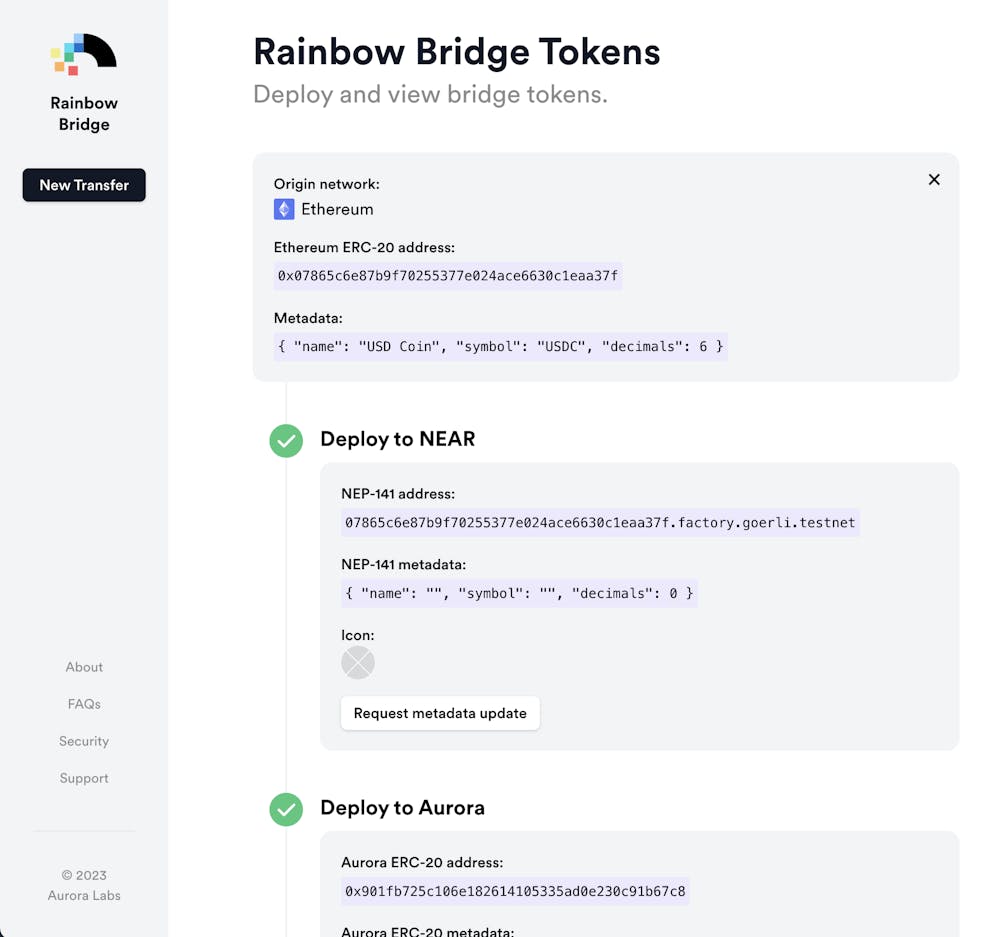Select the Aurora ERC-20 address value
1000x937 pixels.
tap(515, 891)
